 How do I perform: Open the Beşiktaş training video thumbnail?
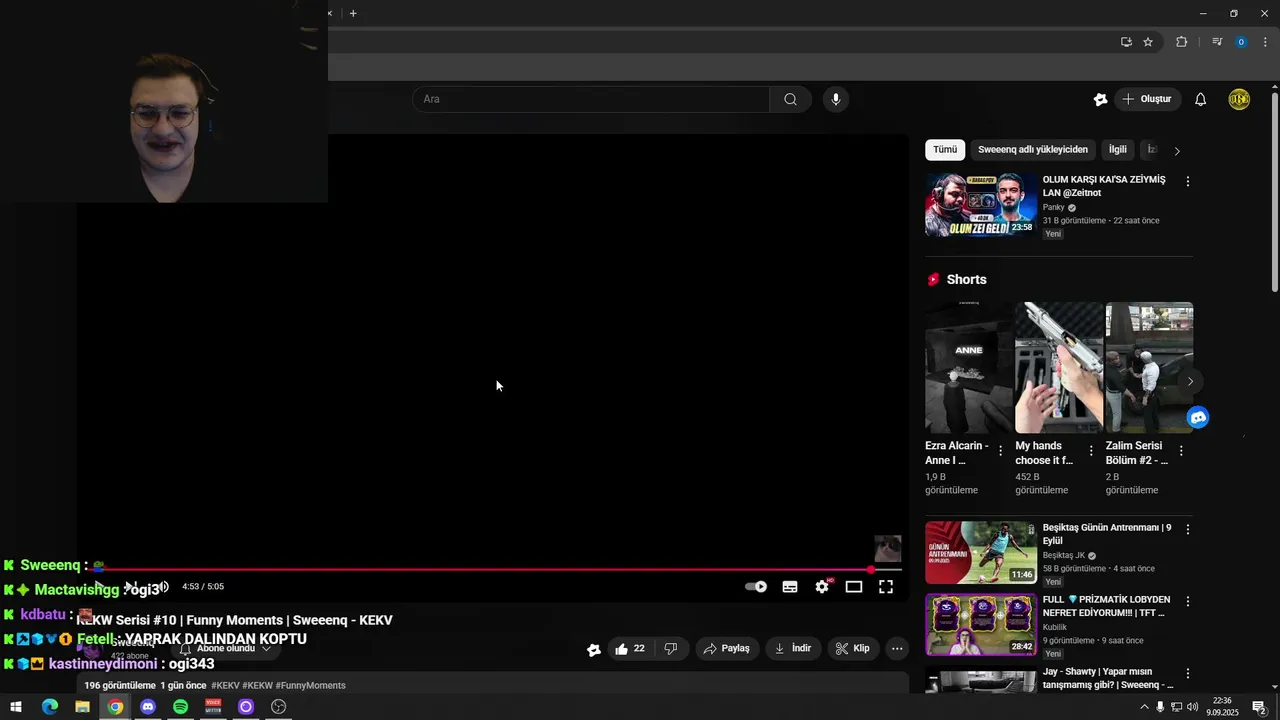coord(981,552)
